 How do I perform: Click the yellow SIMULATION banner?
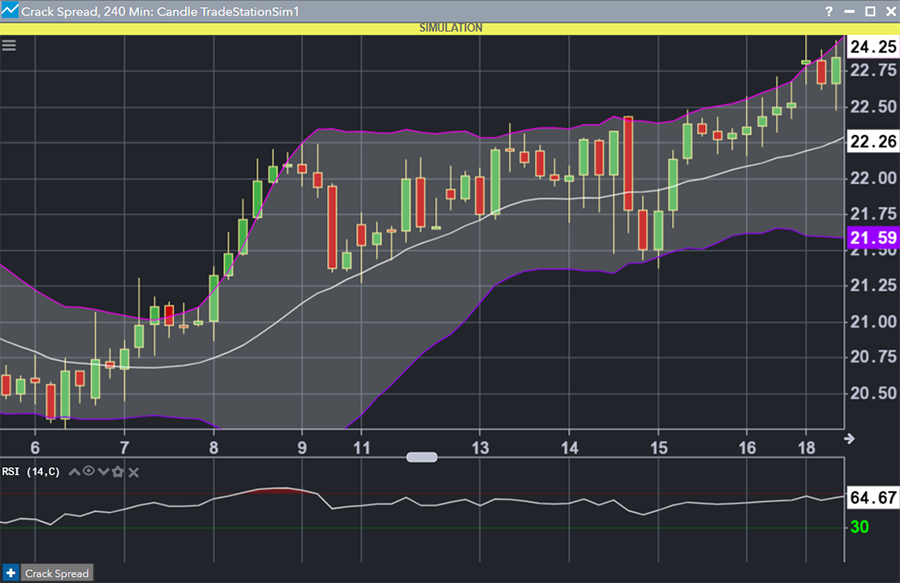pos(450,28)
